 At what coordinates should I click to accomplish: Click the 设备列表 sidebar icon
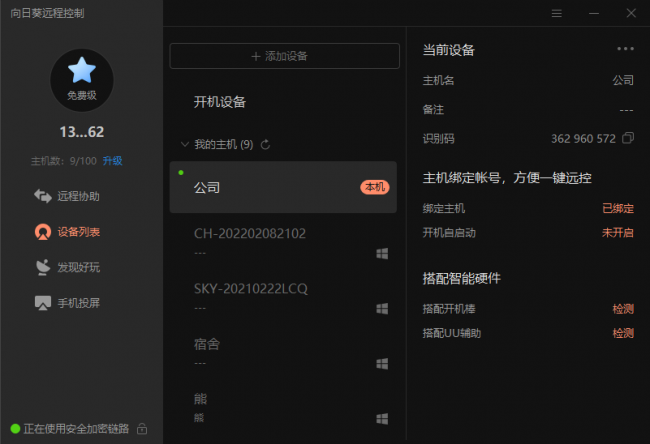[43, 232]
